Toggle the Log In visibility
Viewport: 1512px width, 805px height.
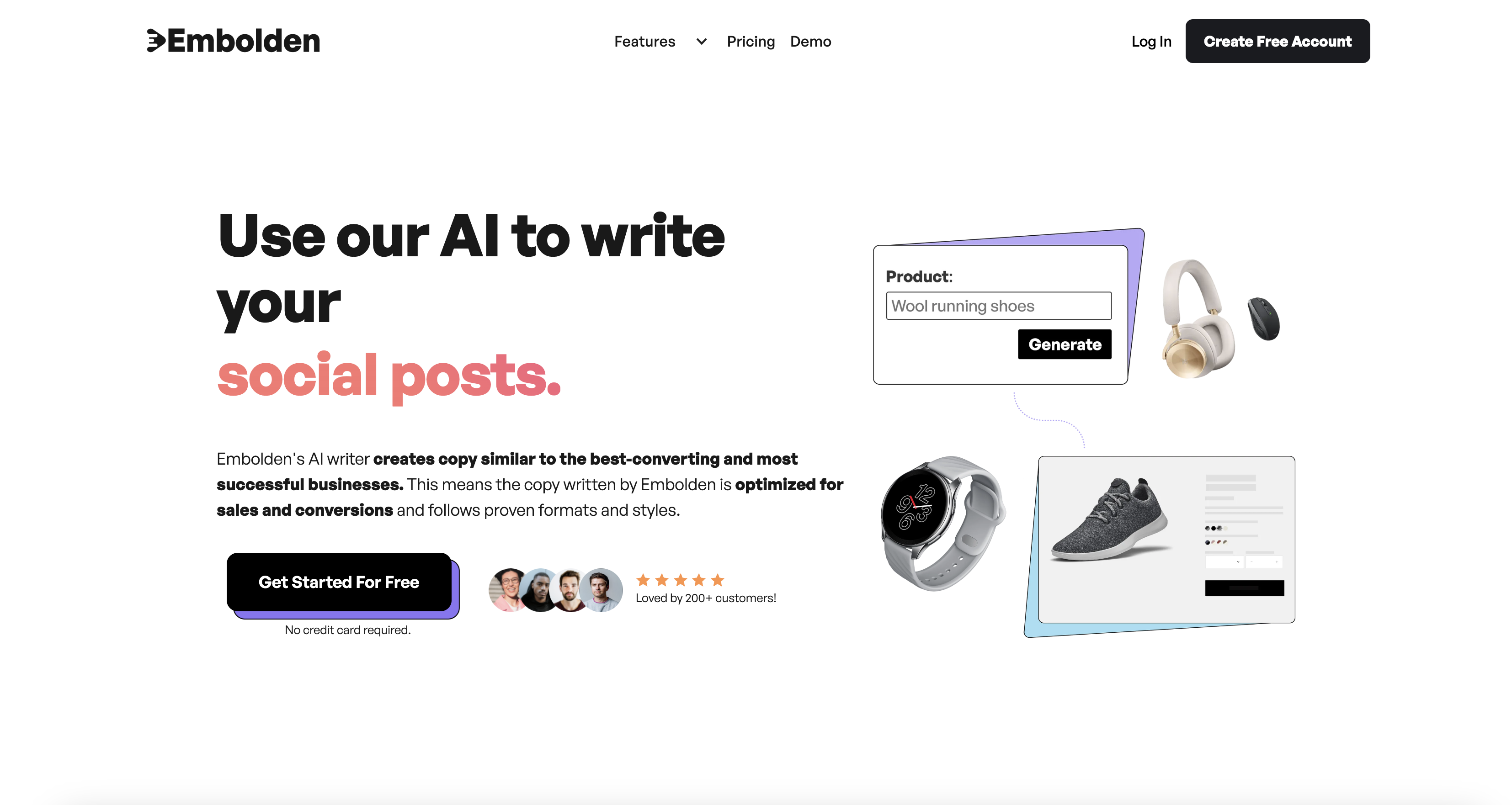[x=1152, y=41]
